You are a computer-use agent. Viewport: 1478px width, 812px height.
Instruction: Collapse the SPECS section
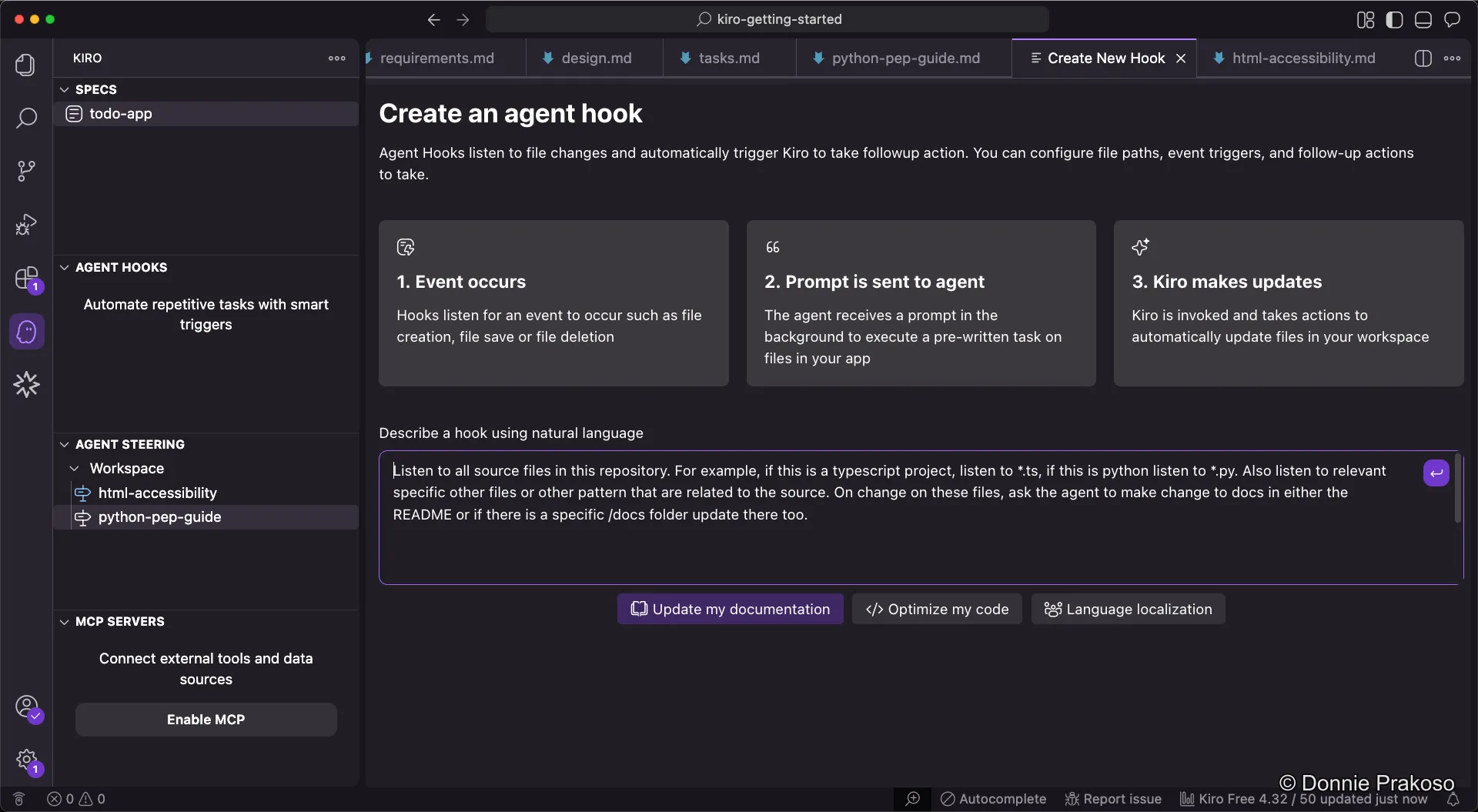tap(64, 89)
